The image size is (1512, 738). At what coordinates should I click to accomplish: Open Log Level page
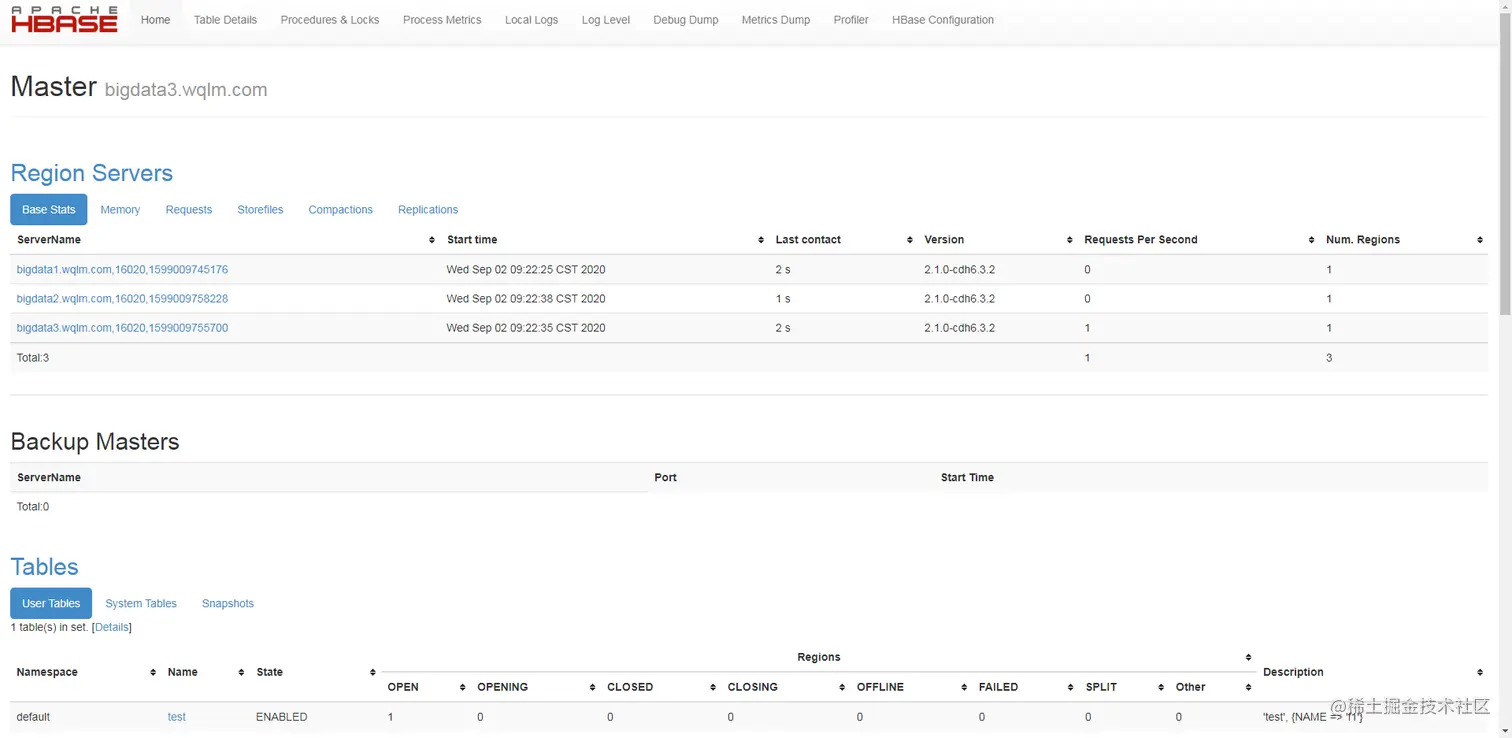(606, 20)
